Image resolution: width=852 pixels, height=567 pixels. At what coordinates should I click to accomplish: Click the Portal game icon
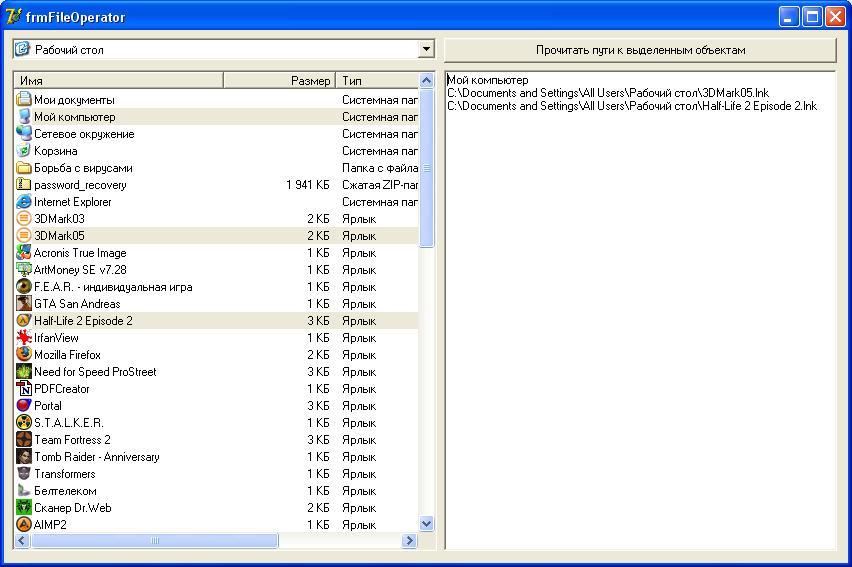click(24, 406)
